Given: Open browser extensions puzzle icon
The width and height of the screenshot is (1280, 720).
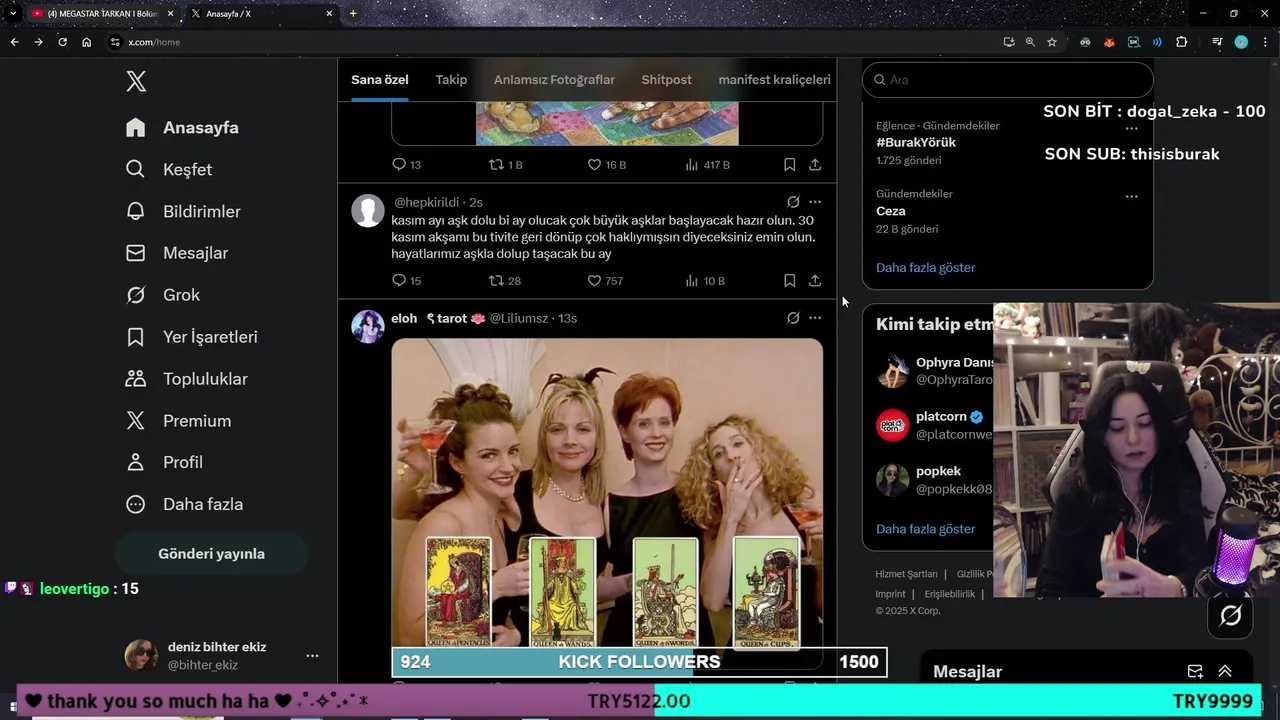Looking at the screenshot, I should point(1182,42).
